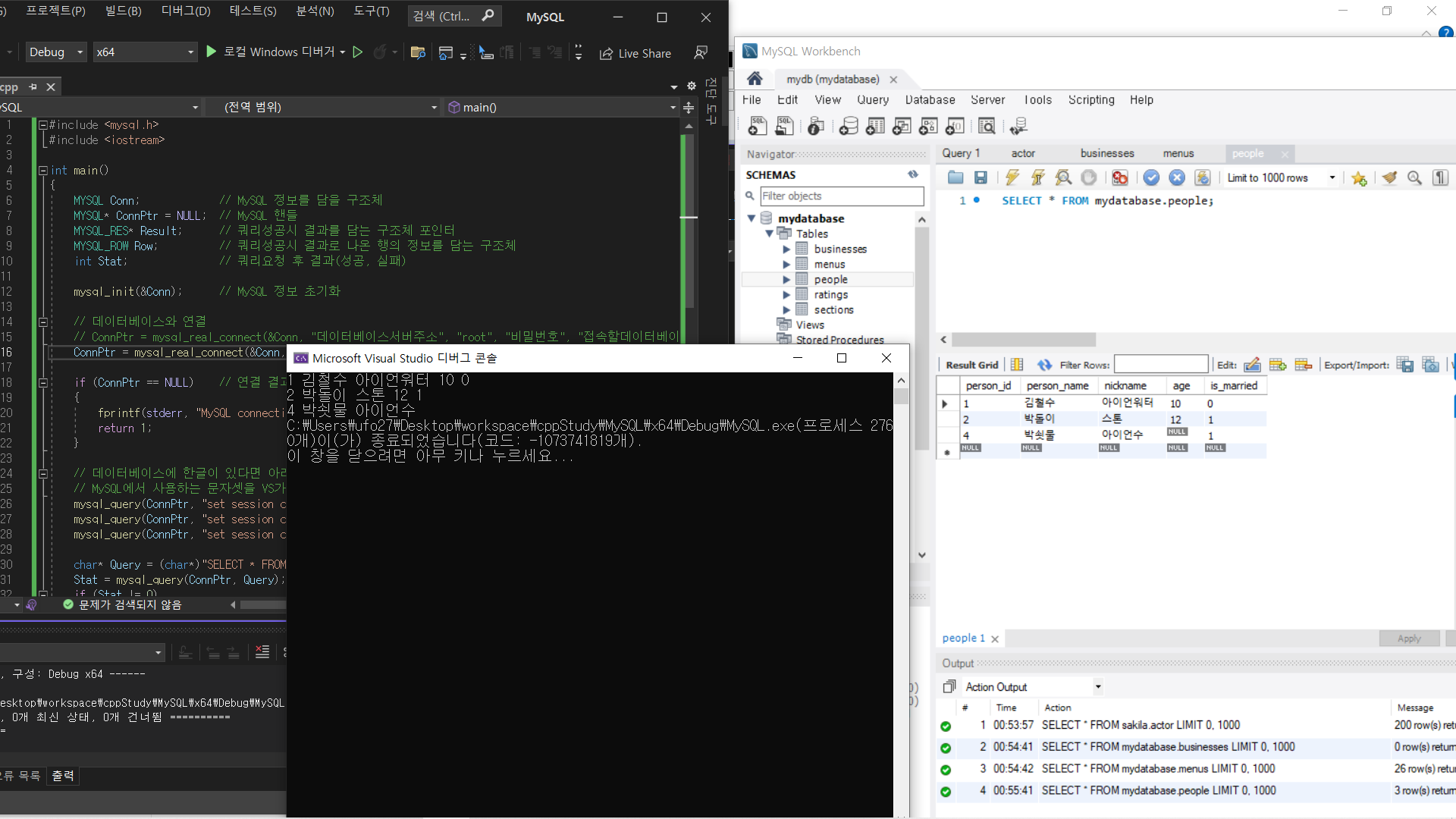The height and width of the screenshot is (819, 1456).
Task: Commit the transaction with the blue check icon
Action: click(1151, 177)
